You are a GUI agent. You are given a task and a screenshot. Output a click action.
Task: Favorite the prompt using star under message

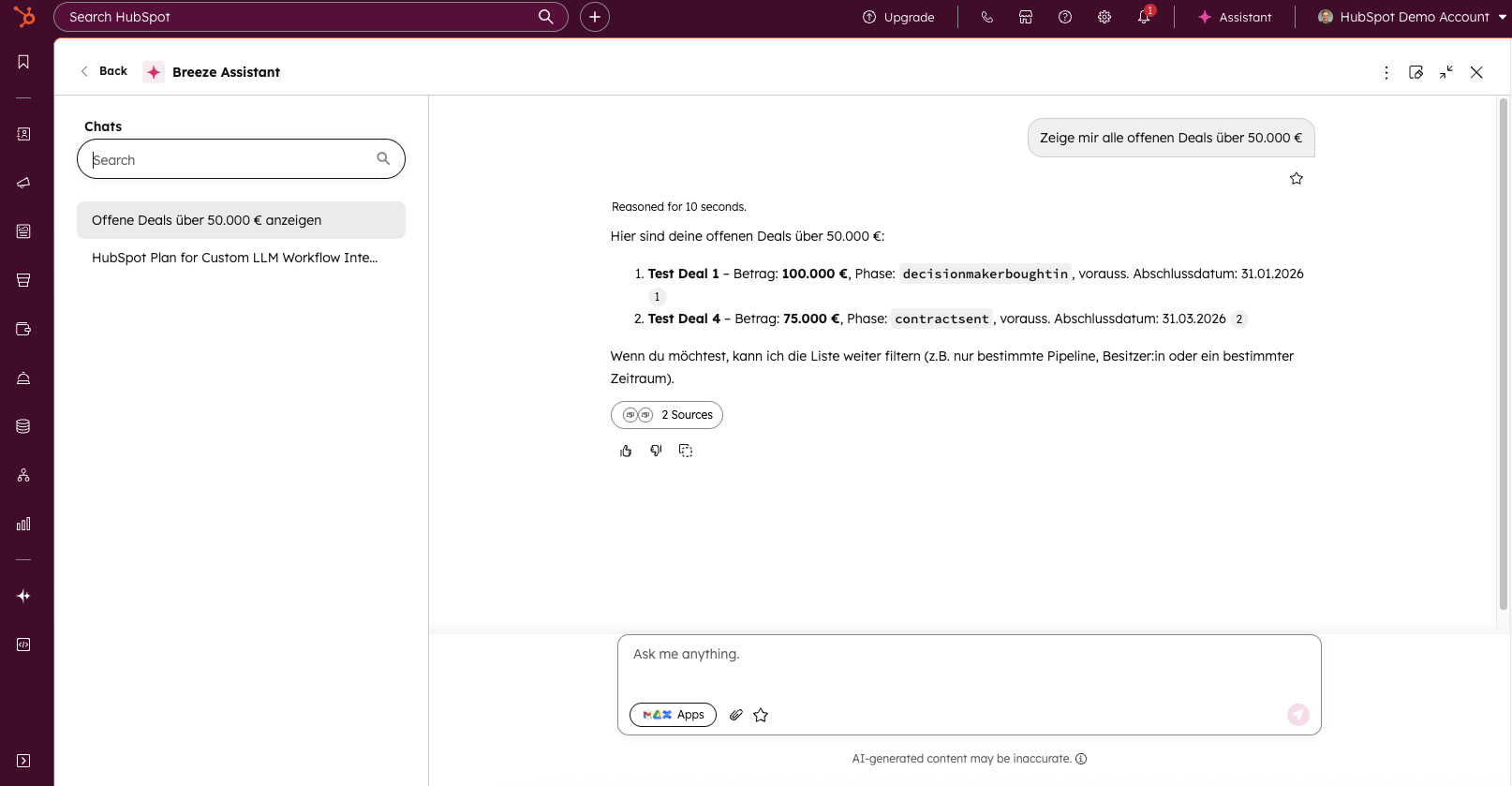tap(1297, 178)
